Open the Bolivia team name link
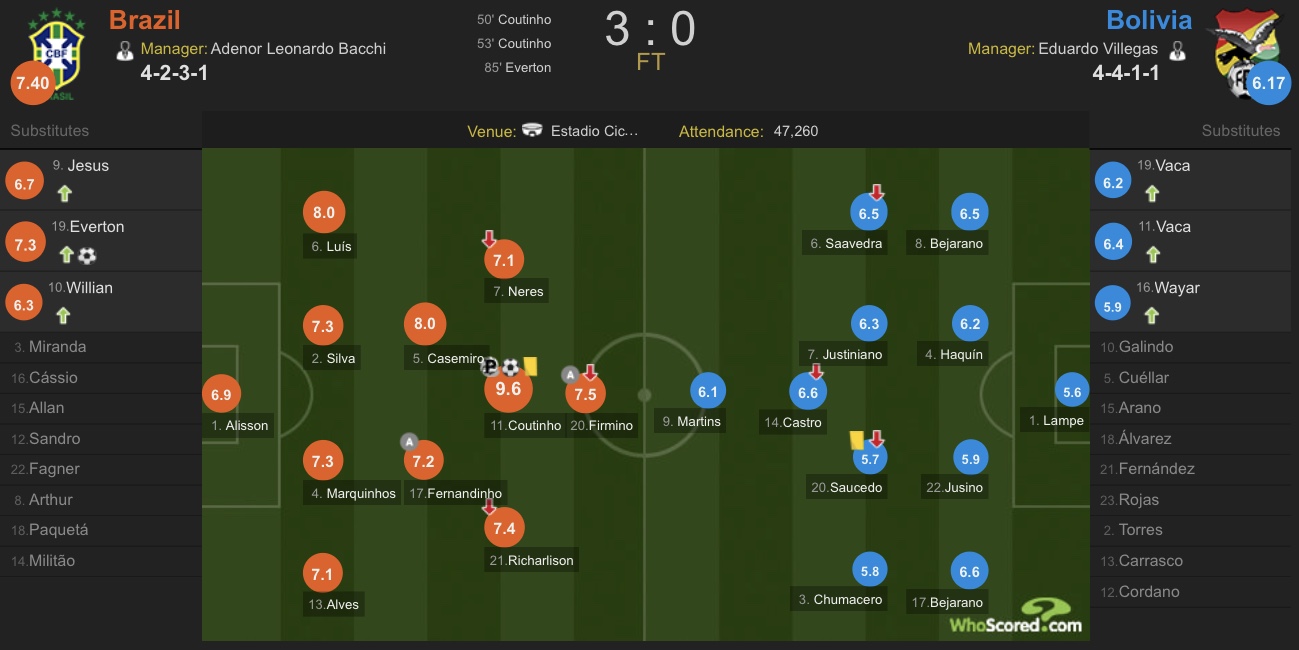The width and height of the screenshot is (1299, 650). tap(1149, 20)
